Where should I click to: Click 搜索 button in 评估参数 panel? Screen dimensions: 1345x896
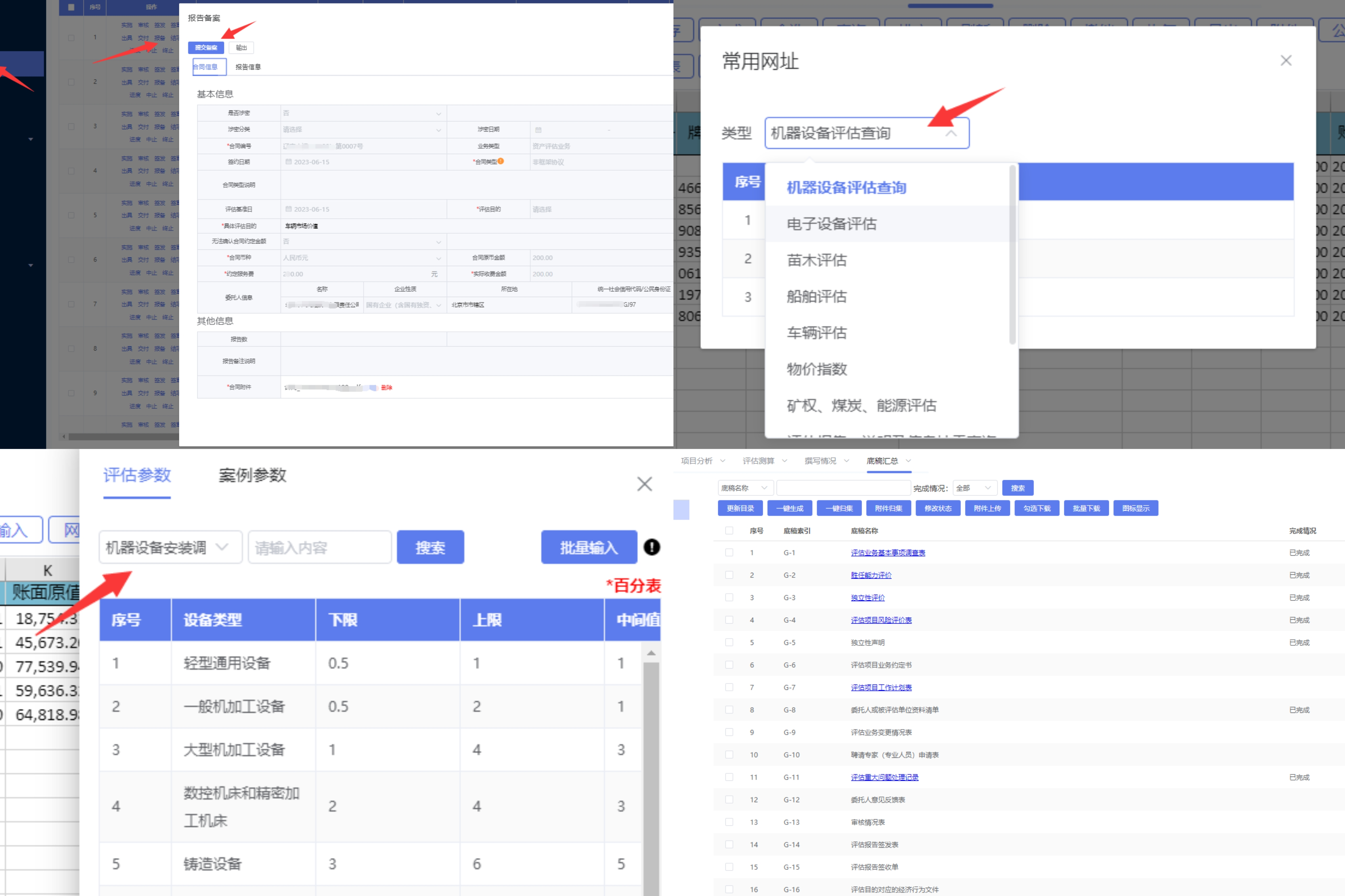click(x=430, y=547)
